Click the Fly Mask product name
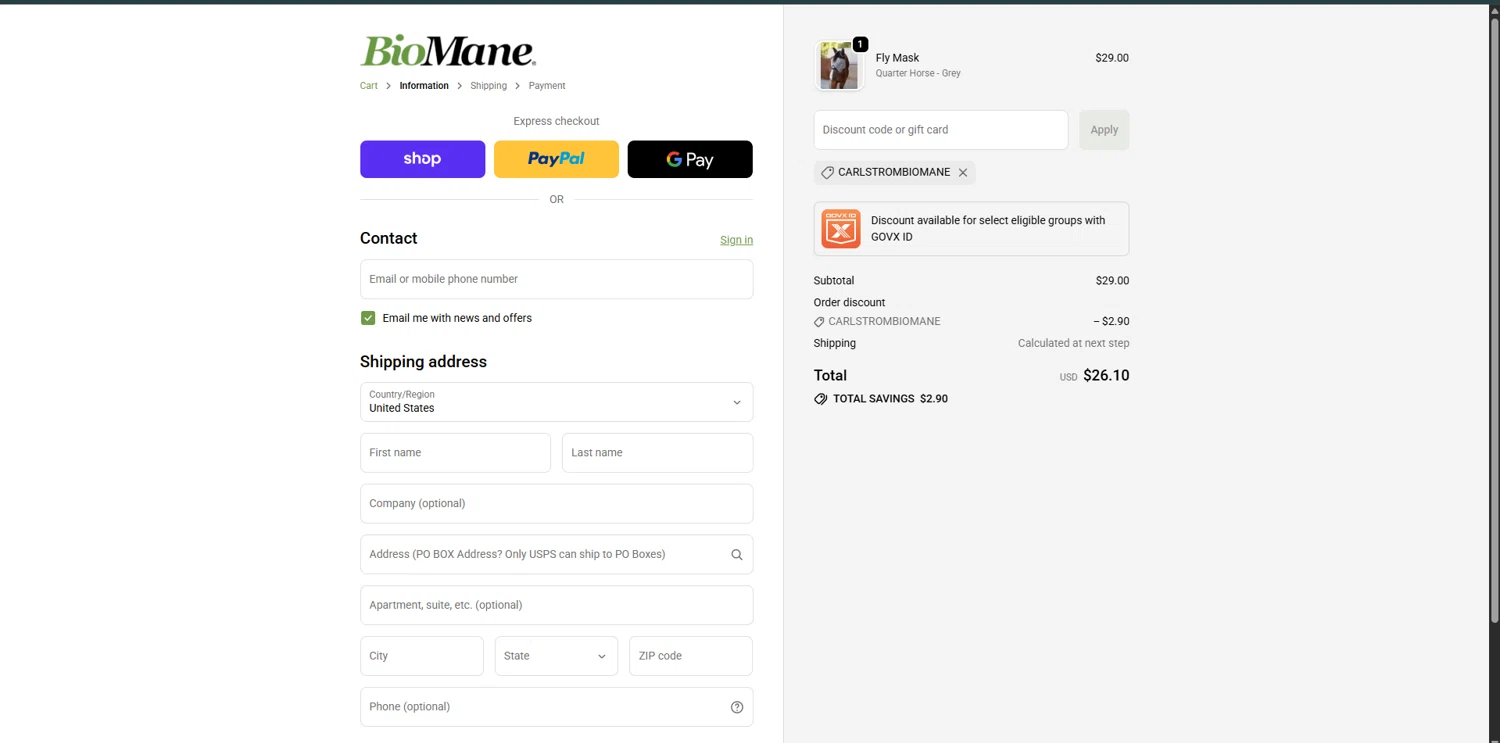 tap(897, 58)
